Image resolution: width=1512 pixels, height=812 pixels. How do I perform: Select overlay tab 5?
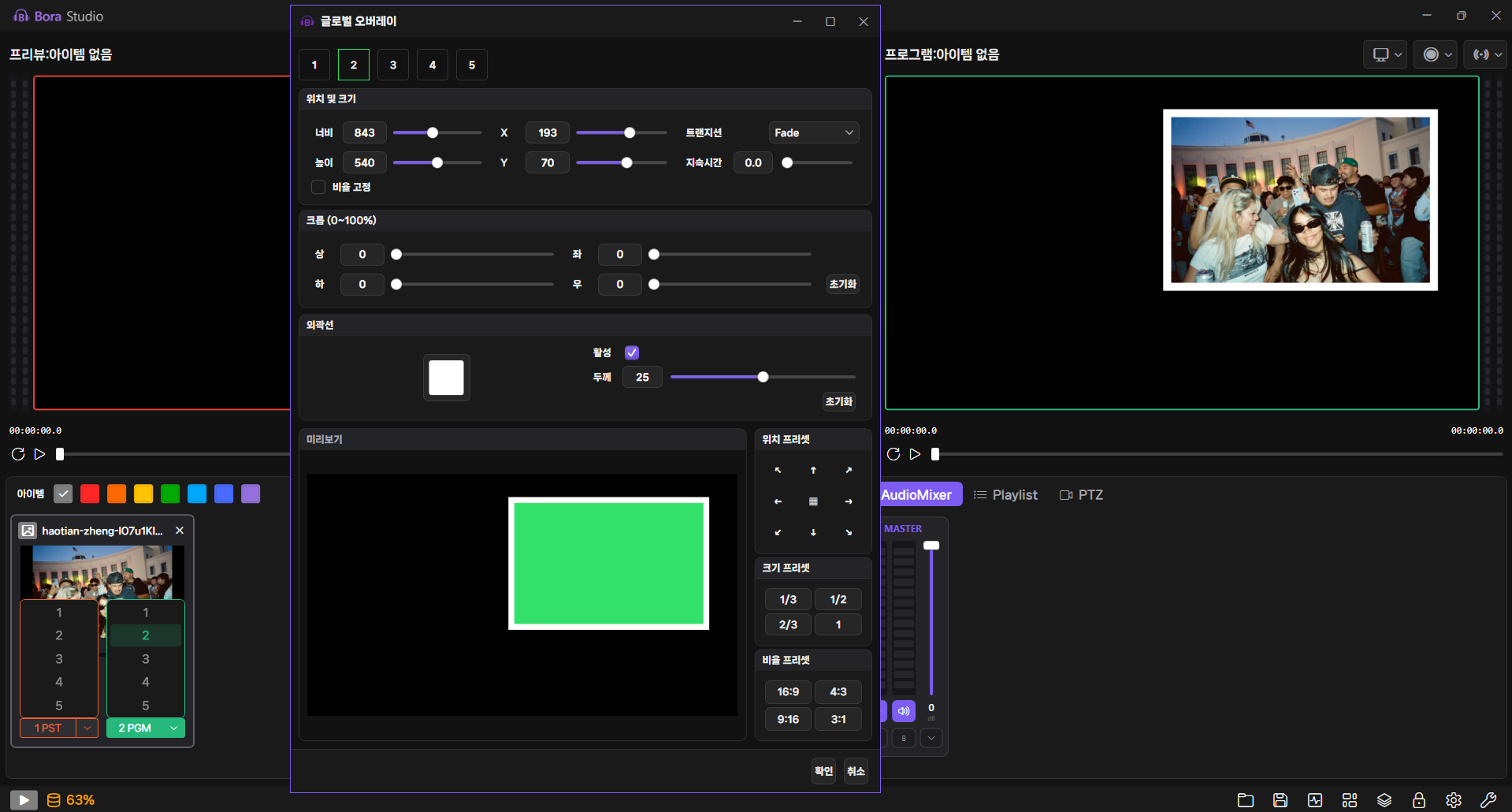point(472,65)
